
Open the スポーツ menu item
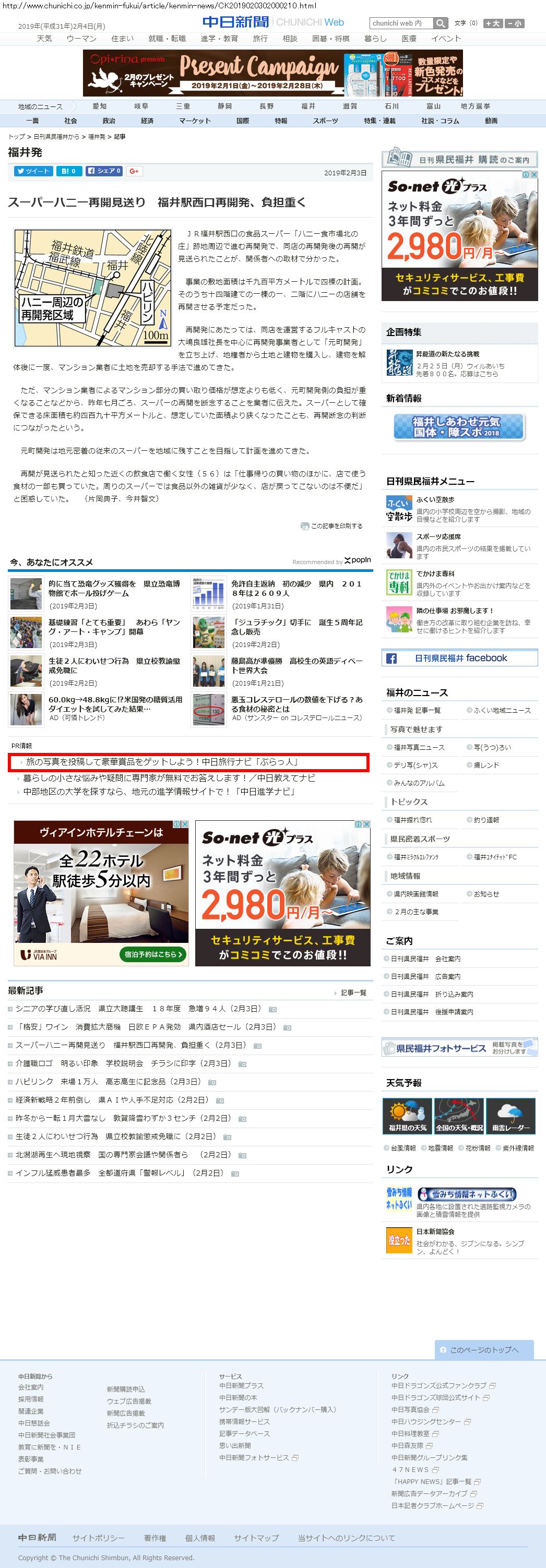pyautogui.click(x=325, y=121)
